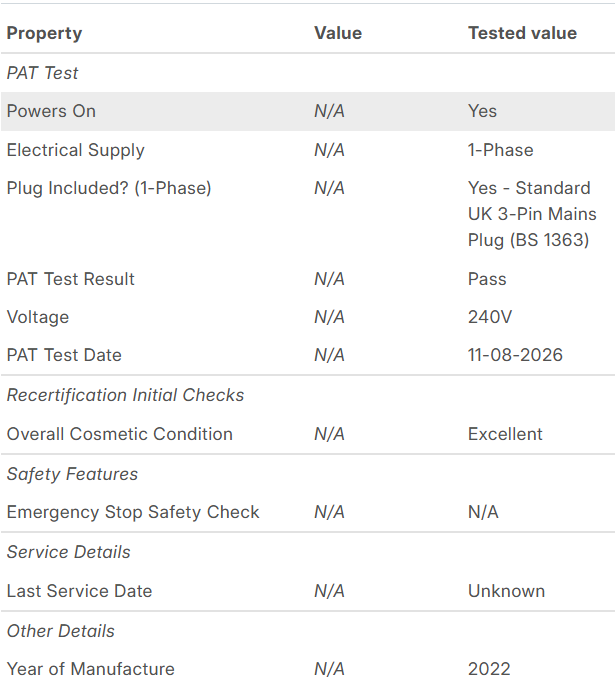Select the Plug Included? (1-Phase) label
The height and width of the screenshot is (695, 615).
[x=109, y=188]
